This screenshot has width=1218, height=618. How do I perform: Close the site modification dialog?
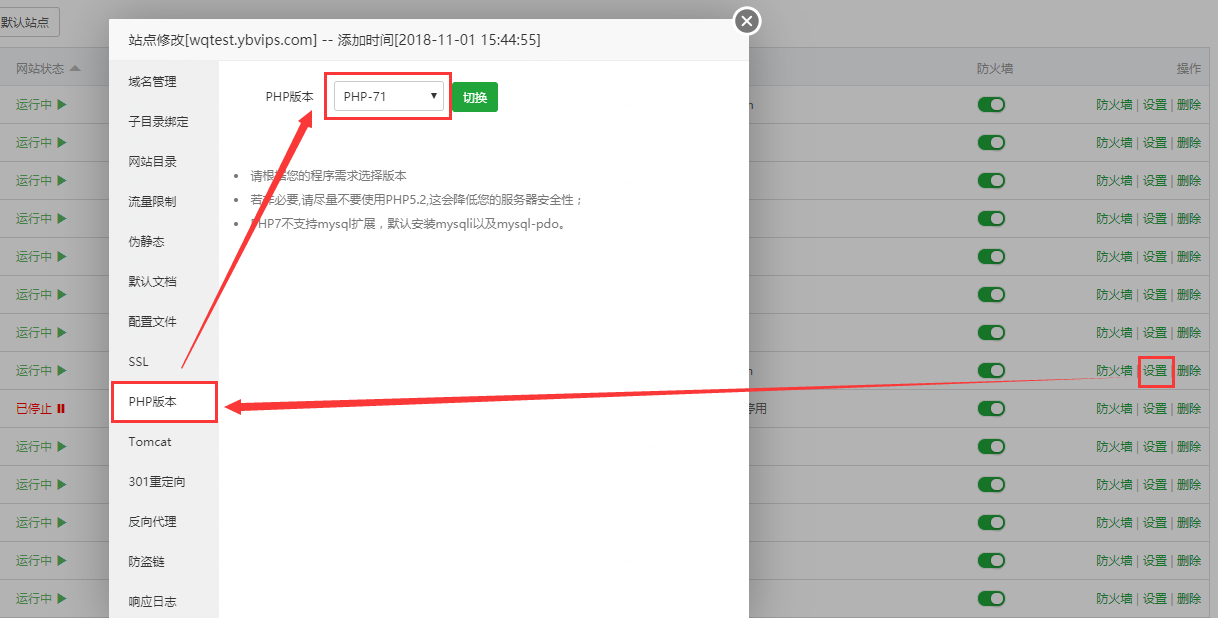747,20
